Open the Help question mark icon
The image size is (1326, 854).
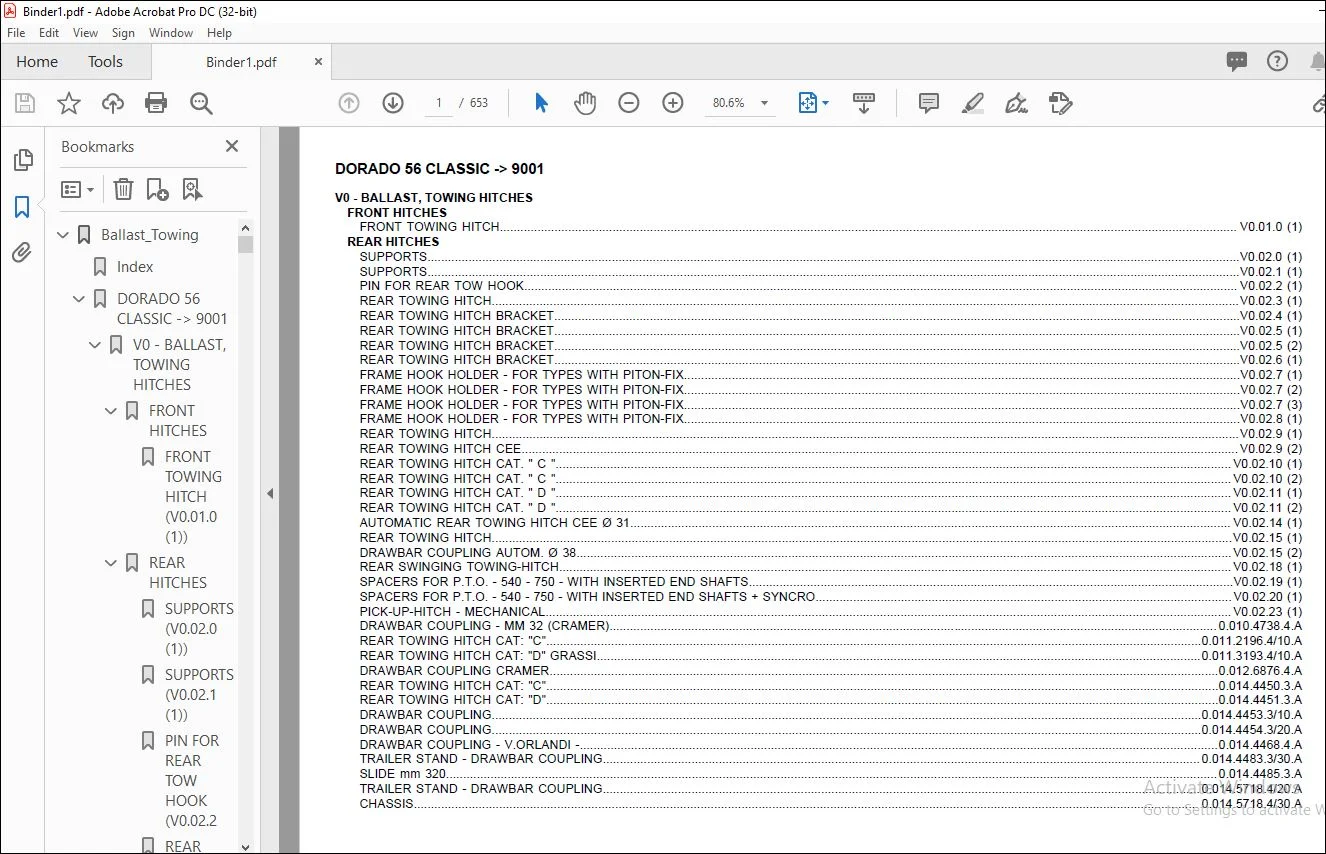coord(1277,61)
